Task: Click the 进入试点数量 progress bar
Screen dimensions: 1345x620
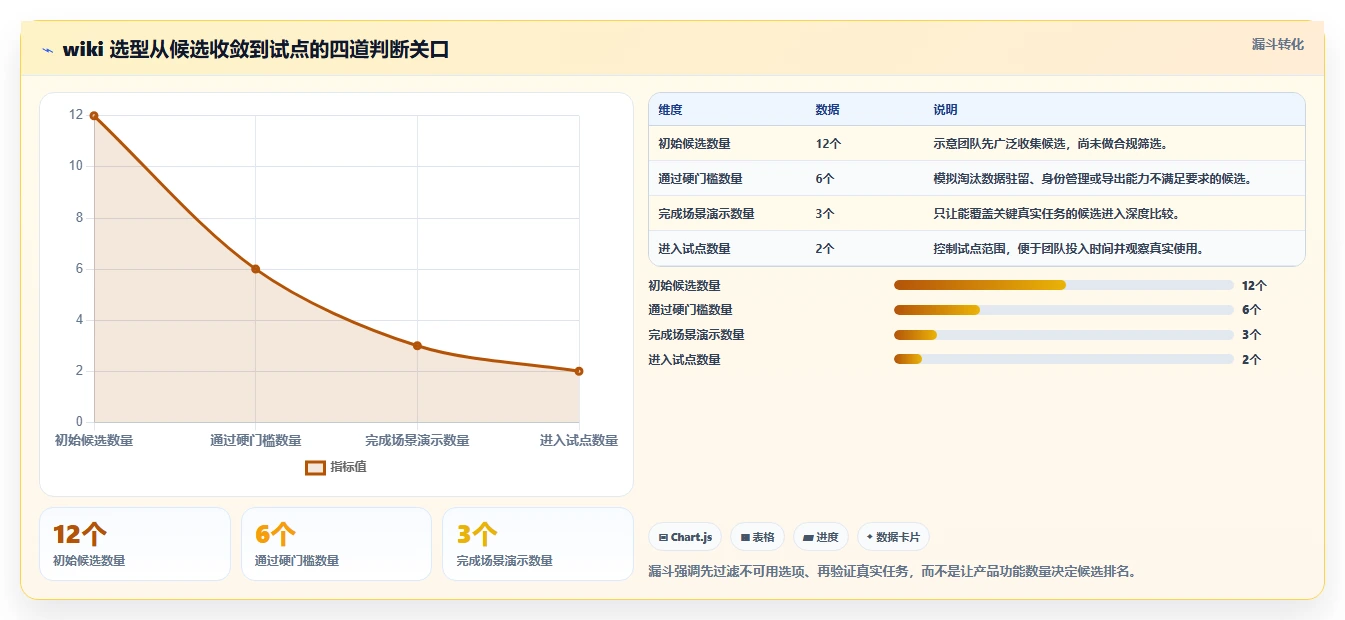Action: 1063,359
